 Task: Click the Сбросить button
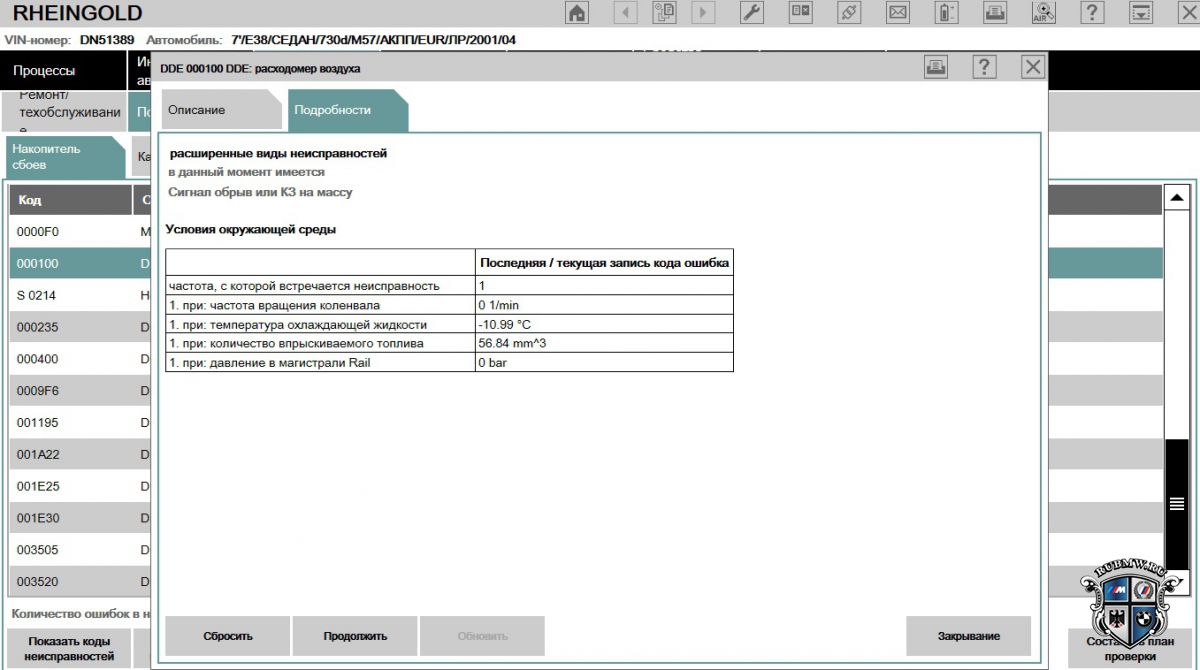tap(228, 636)
